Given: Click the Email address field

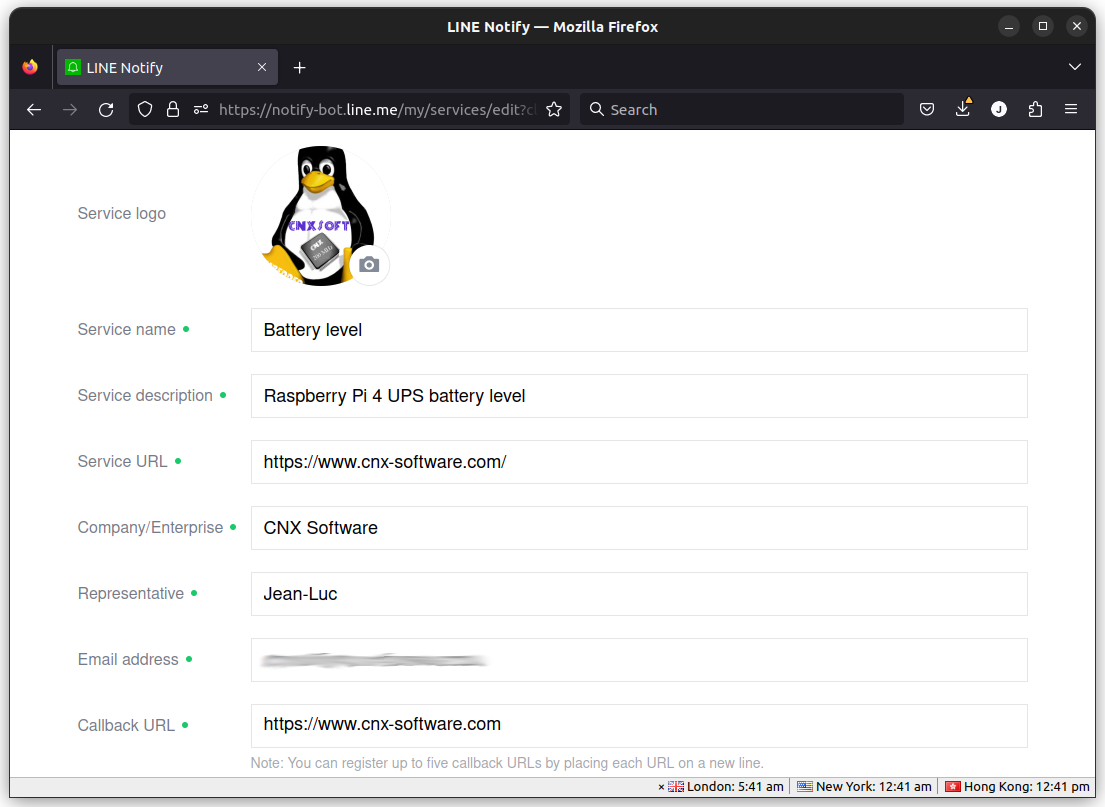Looking at the screenshot, I should (x=639, y=660).
